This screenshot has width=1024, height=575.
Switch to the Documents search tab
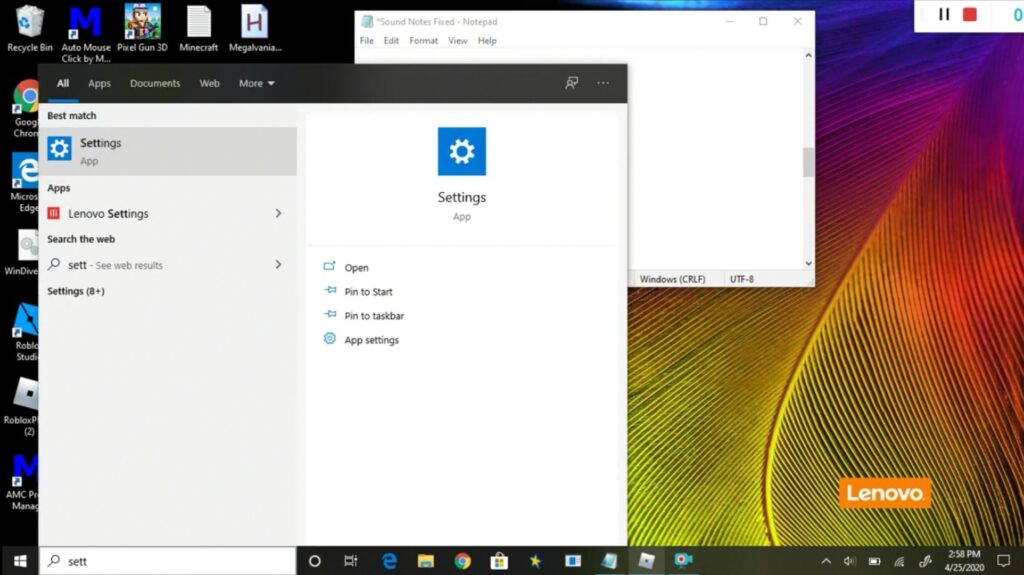(155, 84)
